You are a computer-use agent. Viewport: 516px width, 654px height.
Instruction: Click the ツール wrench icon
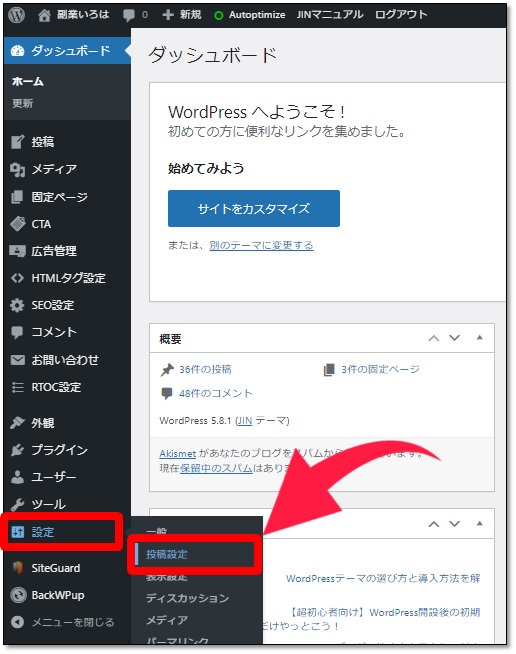pos(18,504)
